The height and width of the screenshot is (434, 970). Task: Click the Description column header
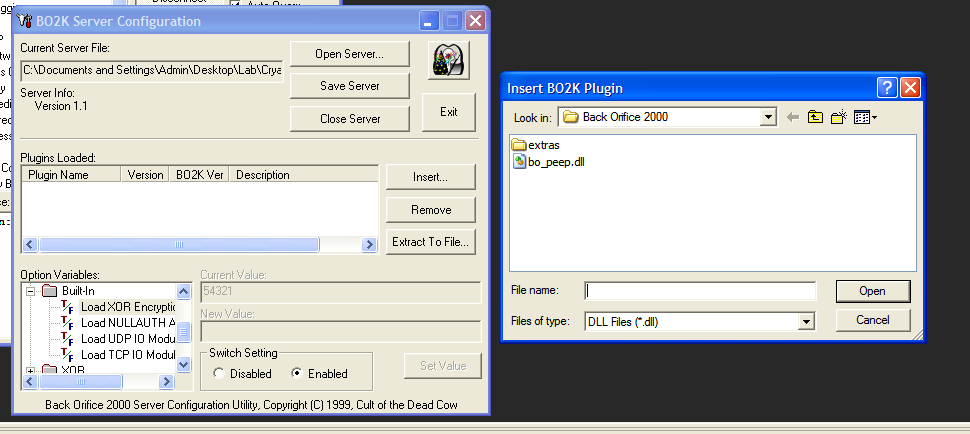[x=263, y=175]
